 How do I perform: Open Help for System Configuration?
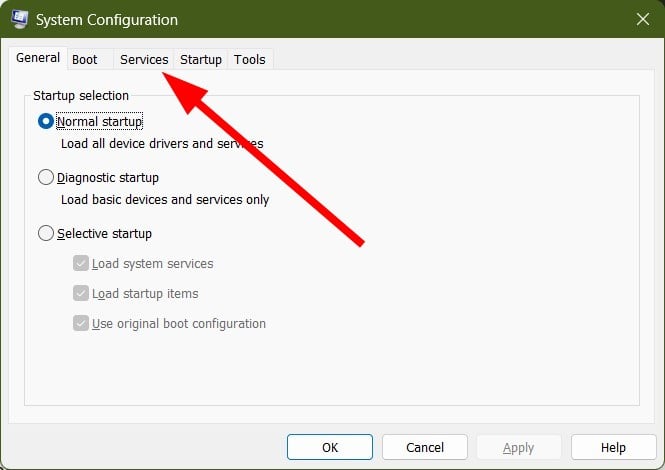(613, 447)
